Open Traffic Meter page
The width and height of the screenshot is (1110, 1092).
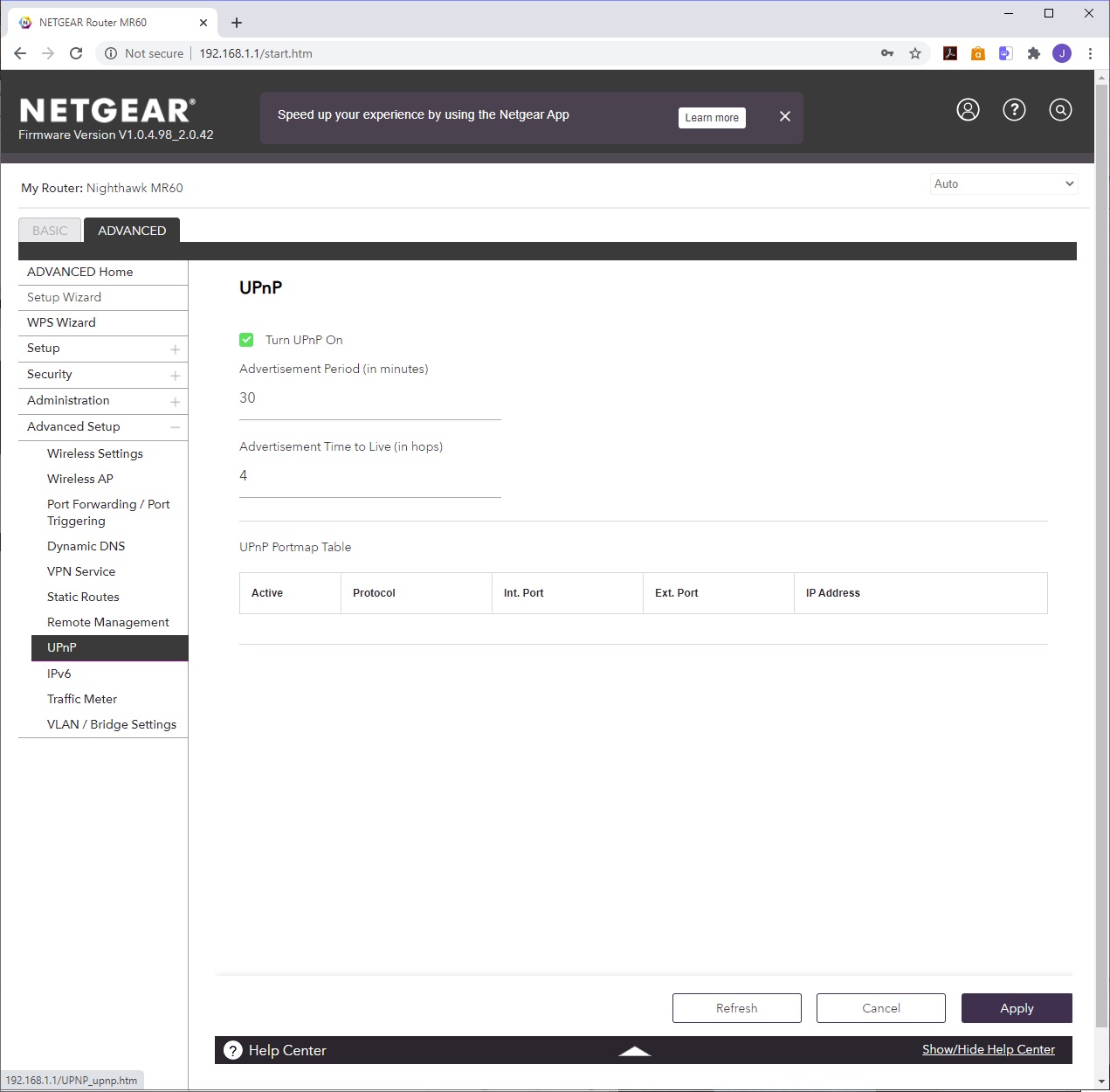point(82,699)
